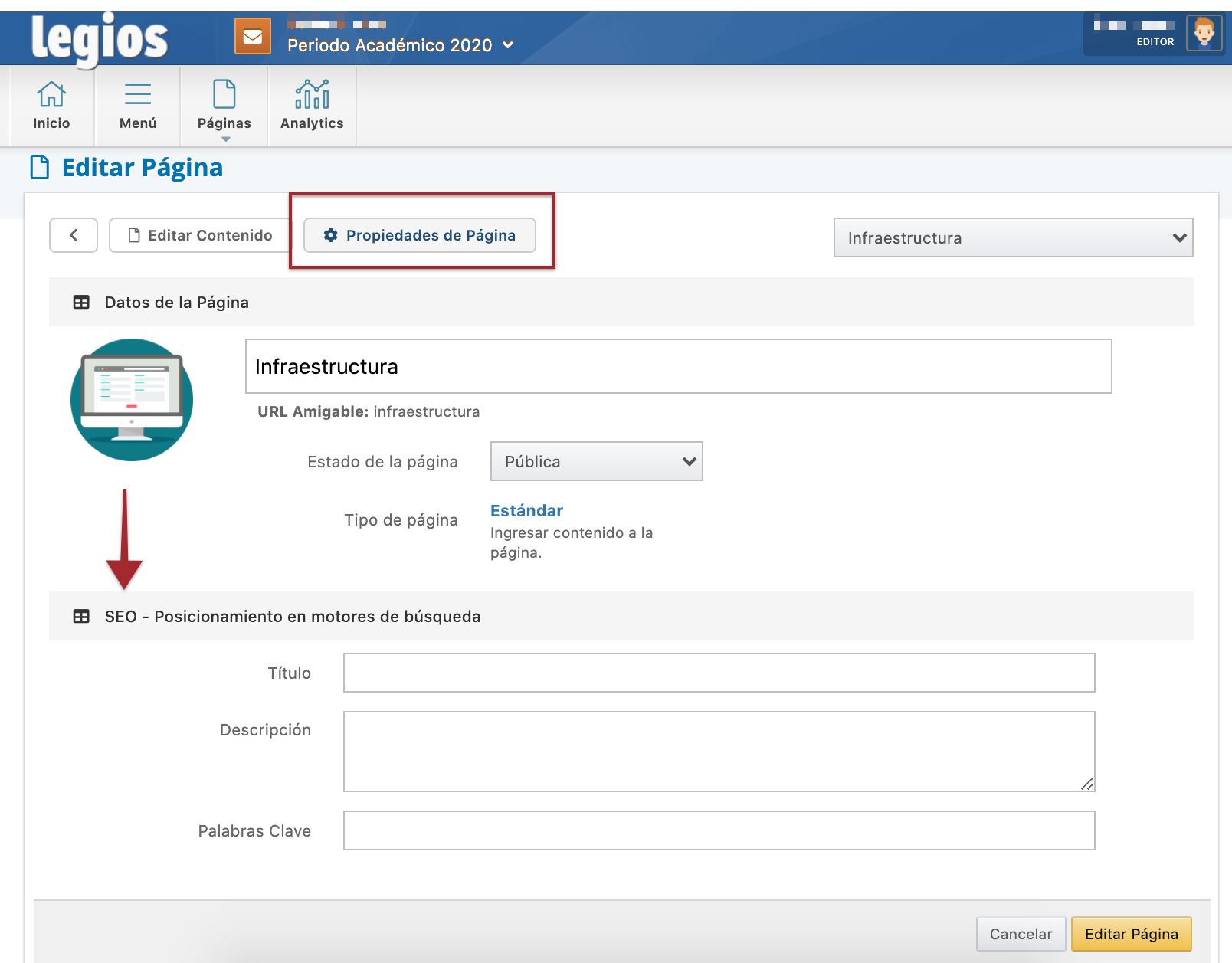
Task: Switch to Editar Contenido tab
Action: tap(201, 235)
